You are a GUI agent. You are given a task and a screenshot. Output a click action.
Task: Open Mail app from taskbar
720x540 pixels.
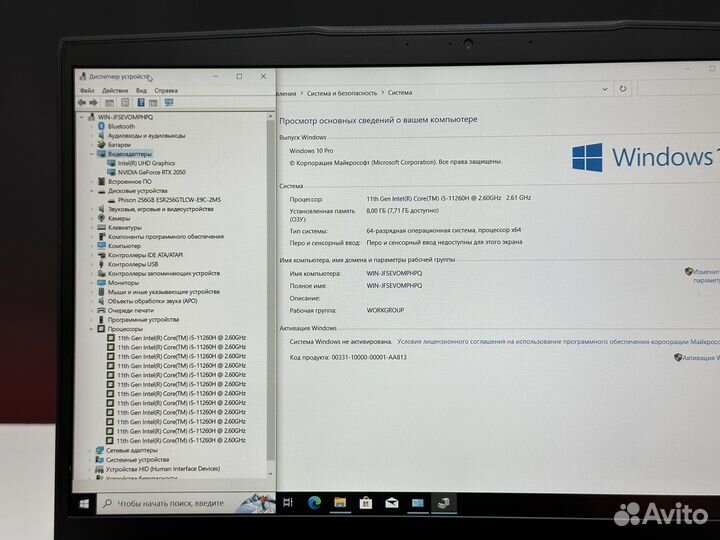392,503
